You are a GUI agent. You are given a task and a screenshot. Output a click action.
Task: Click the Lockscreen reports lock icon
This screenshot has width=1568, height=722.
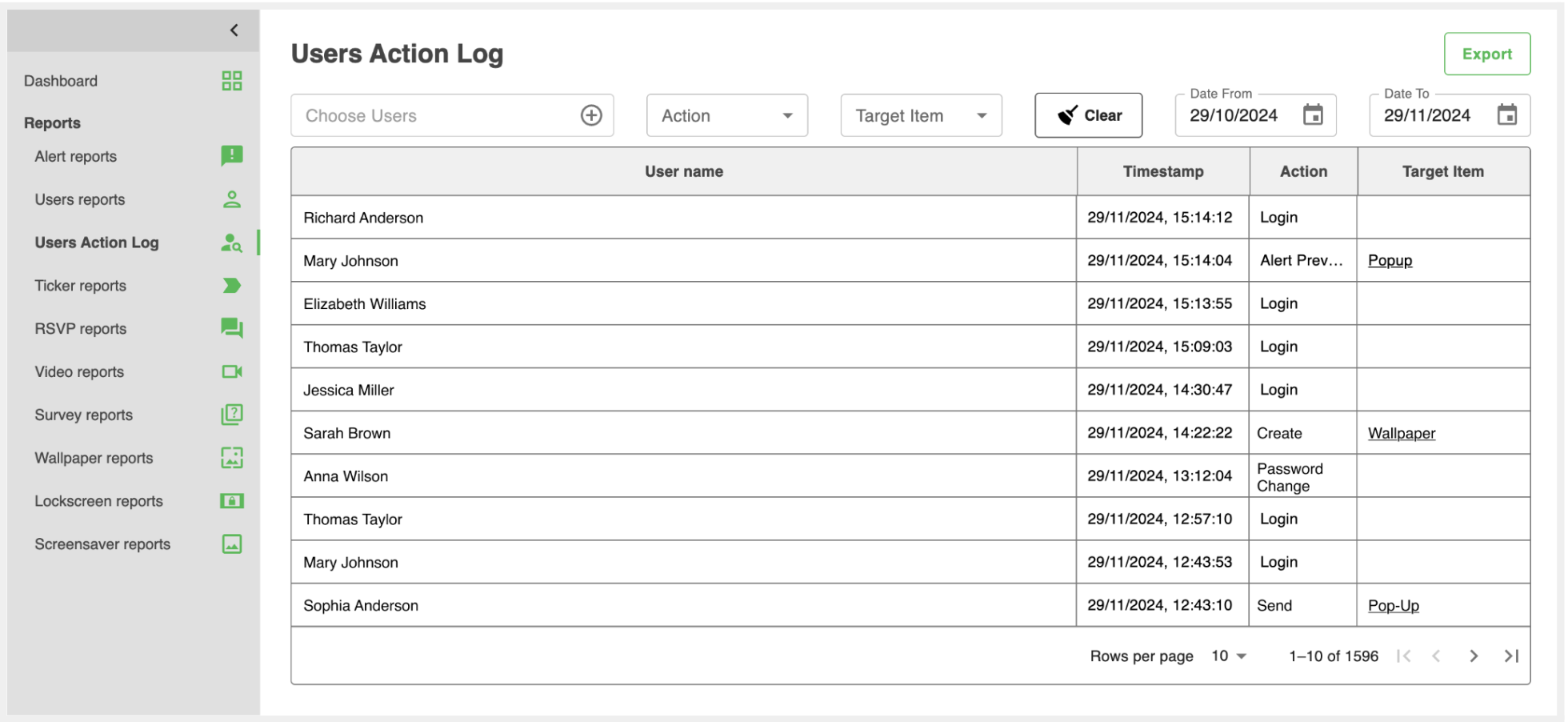click(231, 501)
